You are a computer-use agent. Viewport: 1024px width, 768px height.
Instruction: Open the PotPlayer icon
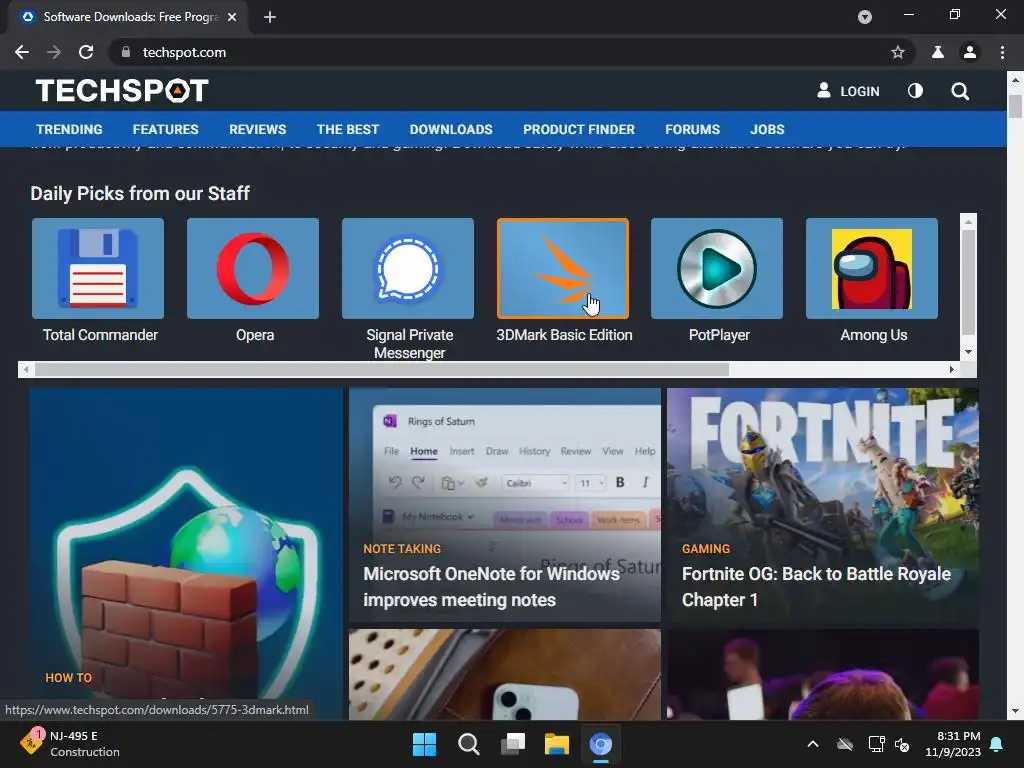click(717, 268)
